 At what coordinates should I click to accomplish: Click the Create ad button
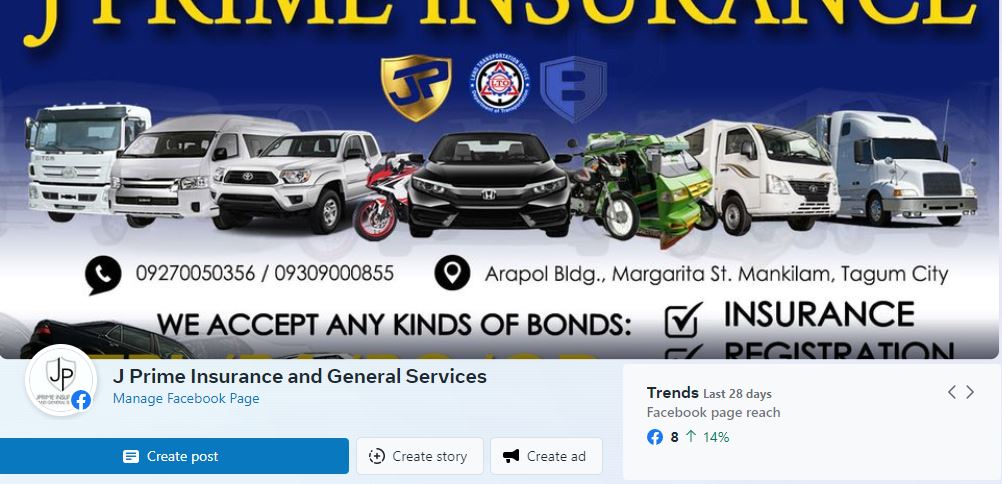click(x=546, y=456)
